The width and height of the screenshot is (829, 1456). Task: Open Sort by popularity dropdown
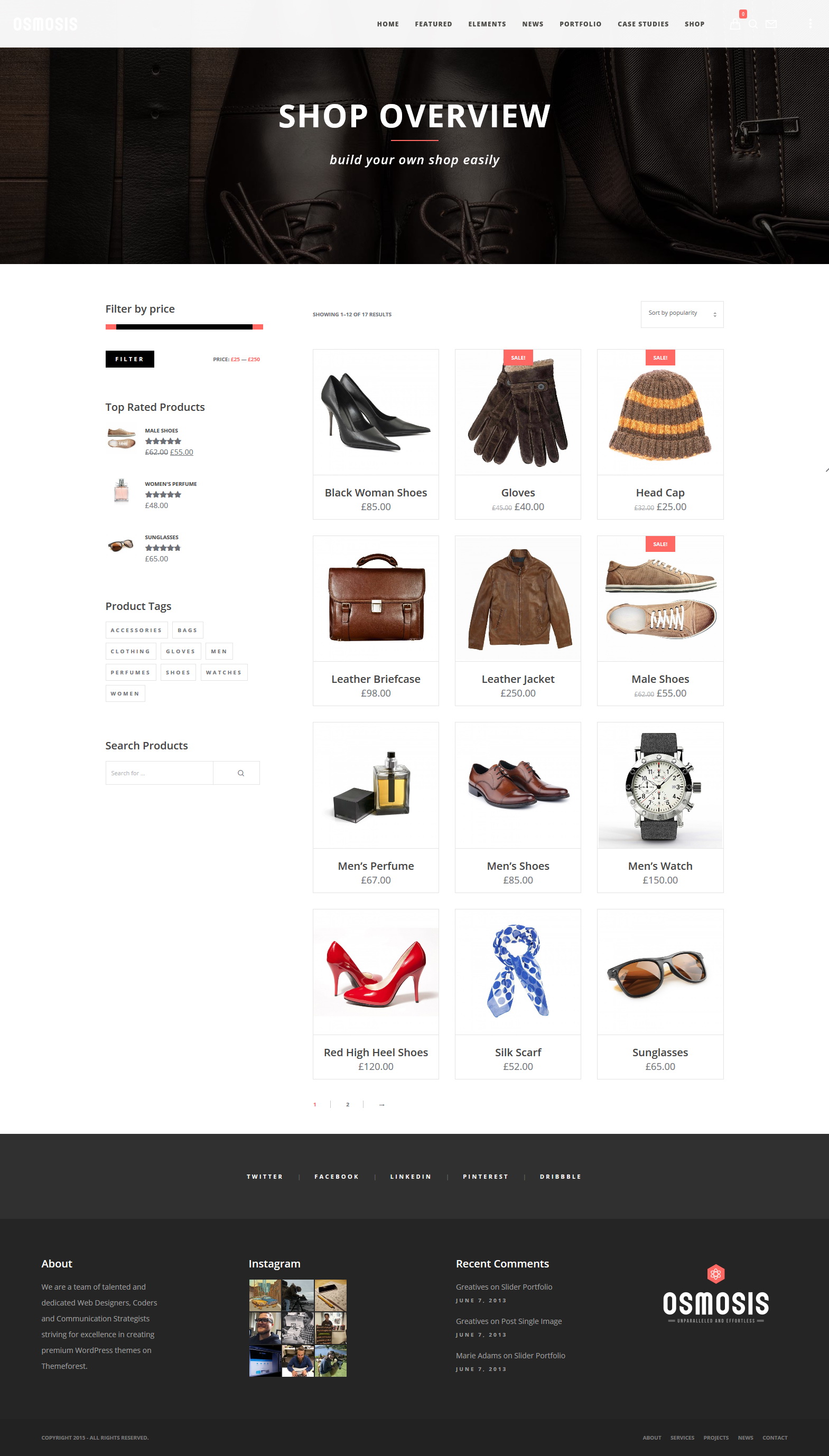[682, 314]
